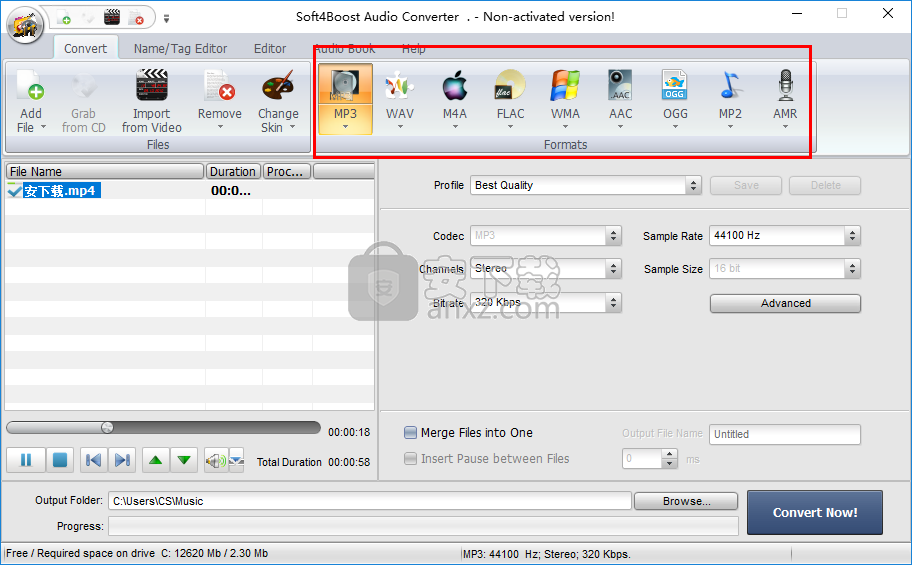
Task: Click the Convert Now! button
Action: [815, 512]
